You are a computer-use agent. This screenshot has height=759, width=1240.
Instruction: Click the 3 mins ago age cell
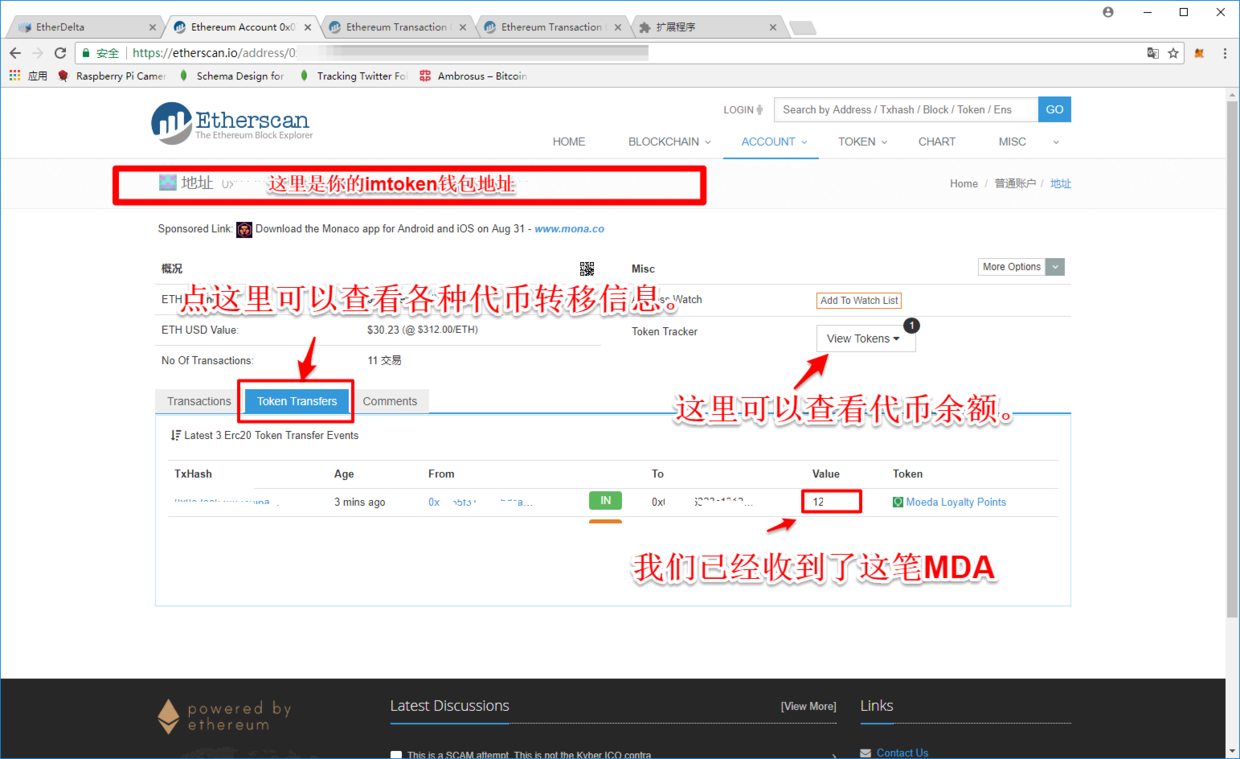359,502
